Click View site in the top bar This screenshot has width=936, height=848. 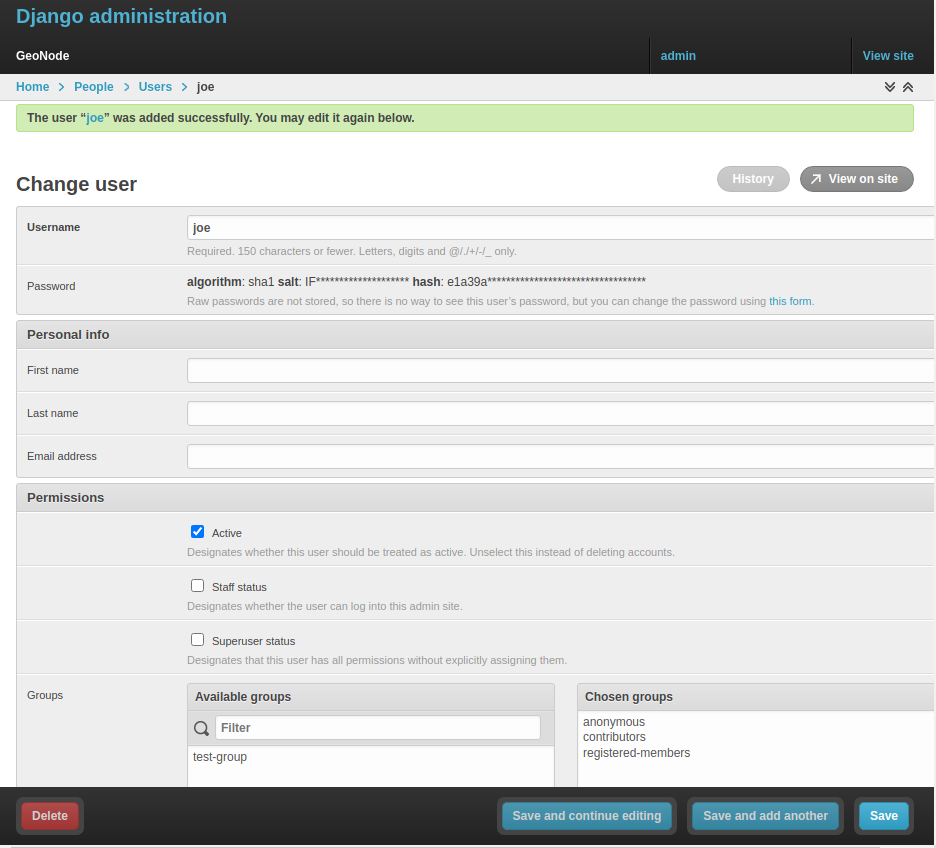(x=888, y=55)
